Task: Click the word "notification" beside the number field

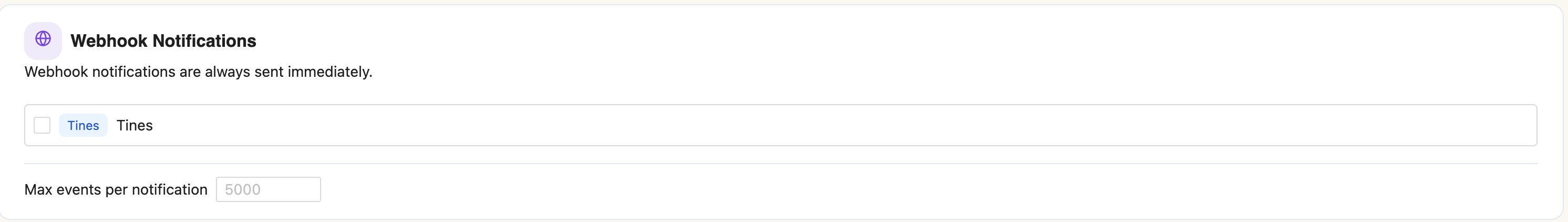Action: [169, 190]
